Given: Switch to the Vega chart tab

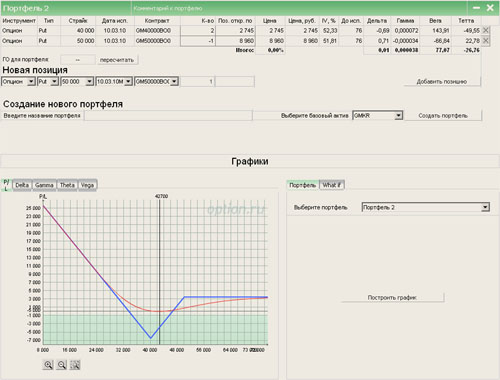Looking at the screenshot, I should tap(87, 185).
